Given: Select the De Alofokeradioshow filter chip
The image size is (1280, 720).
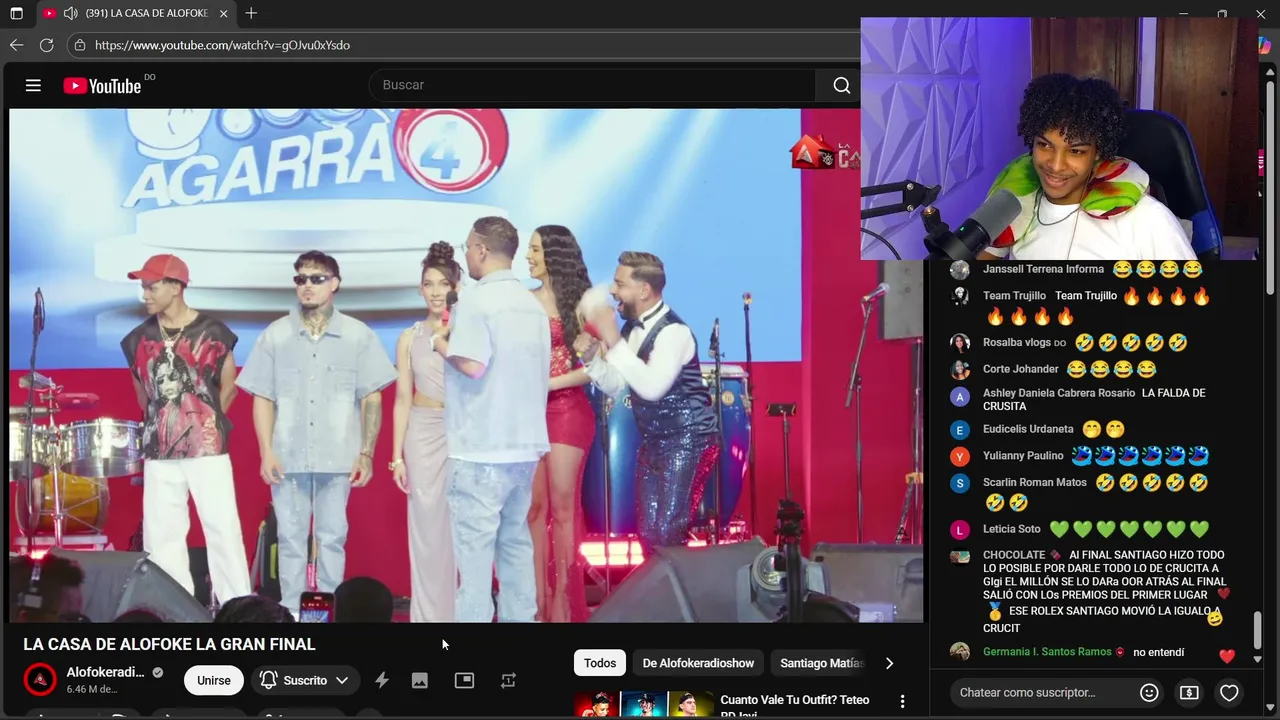Looking at the screenshot, I should 698,663.
